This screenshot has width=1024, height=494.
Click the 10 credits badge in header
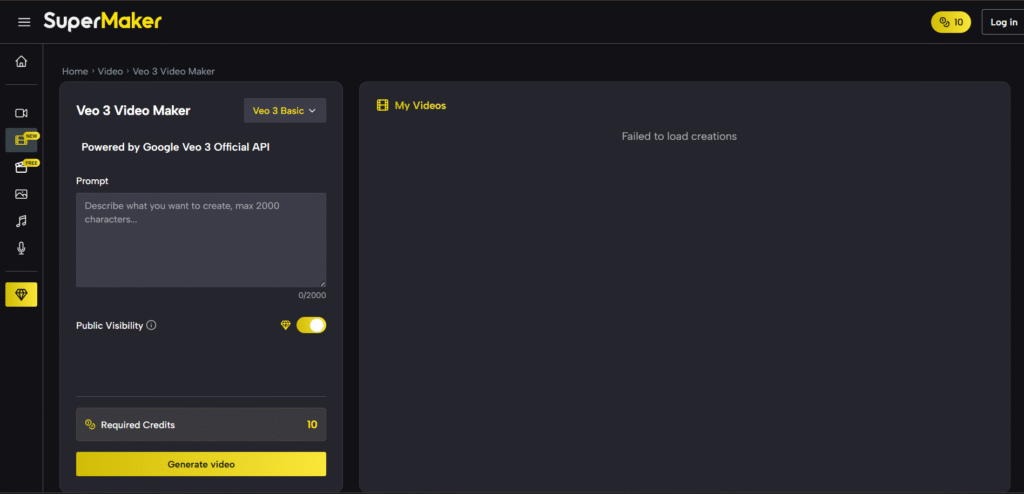[x=950, y=22]
